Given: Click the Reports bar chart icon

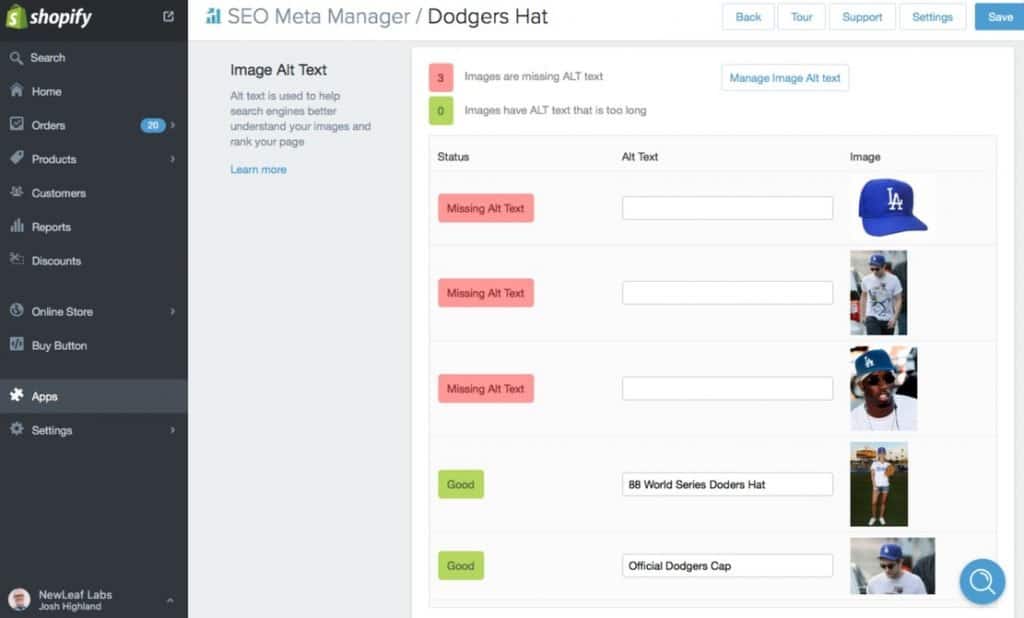Looking at the screenshot, I should pos(16,227).
